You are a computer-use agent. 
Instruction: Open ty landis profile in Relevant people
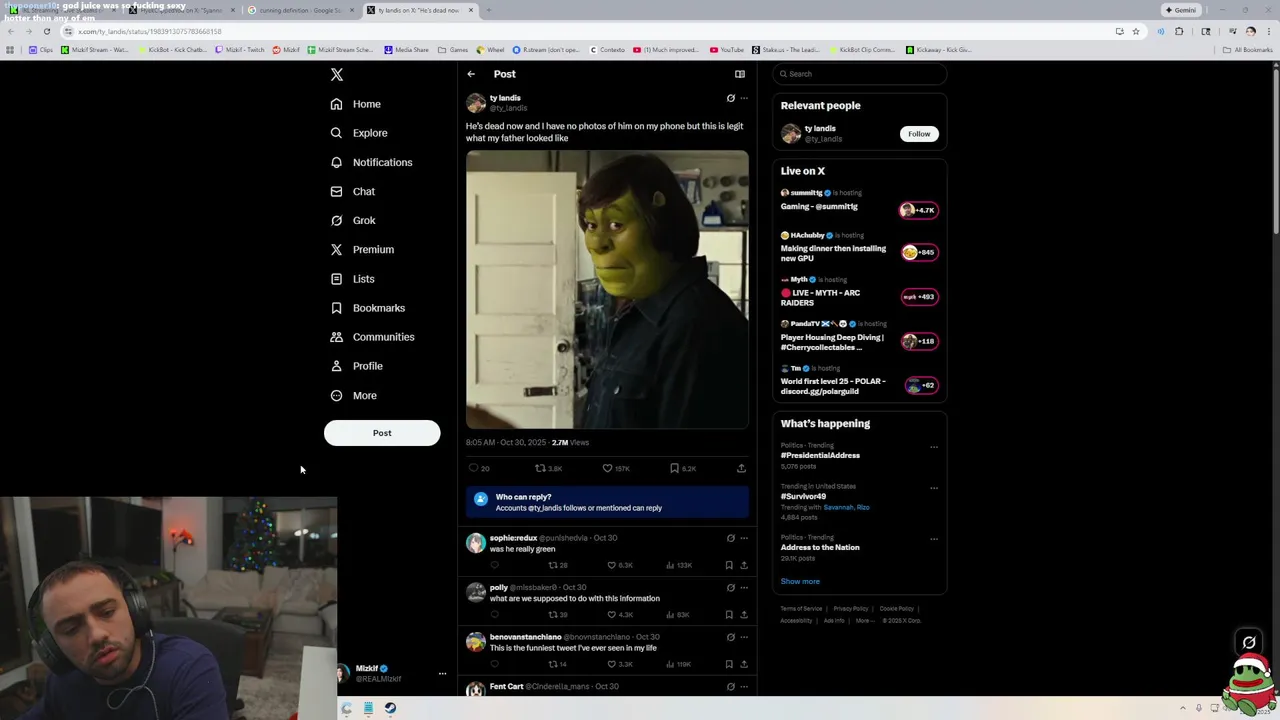pyautogui.click(x=820, y=129)
